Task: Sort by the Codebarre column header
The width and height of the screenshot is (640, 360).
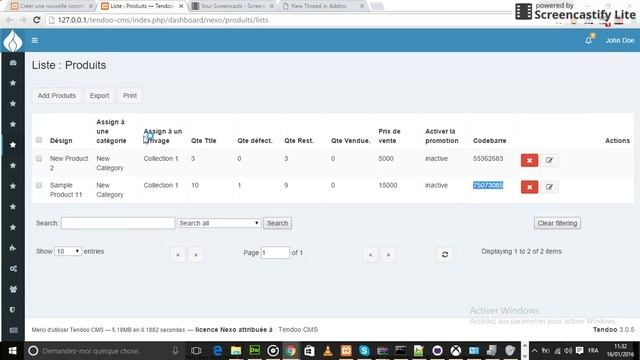Action: [489, 140]
